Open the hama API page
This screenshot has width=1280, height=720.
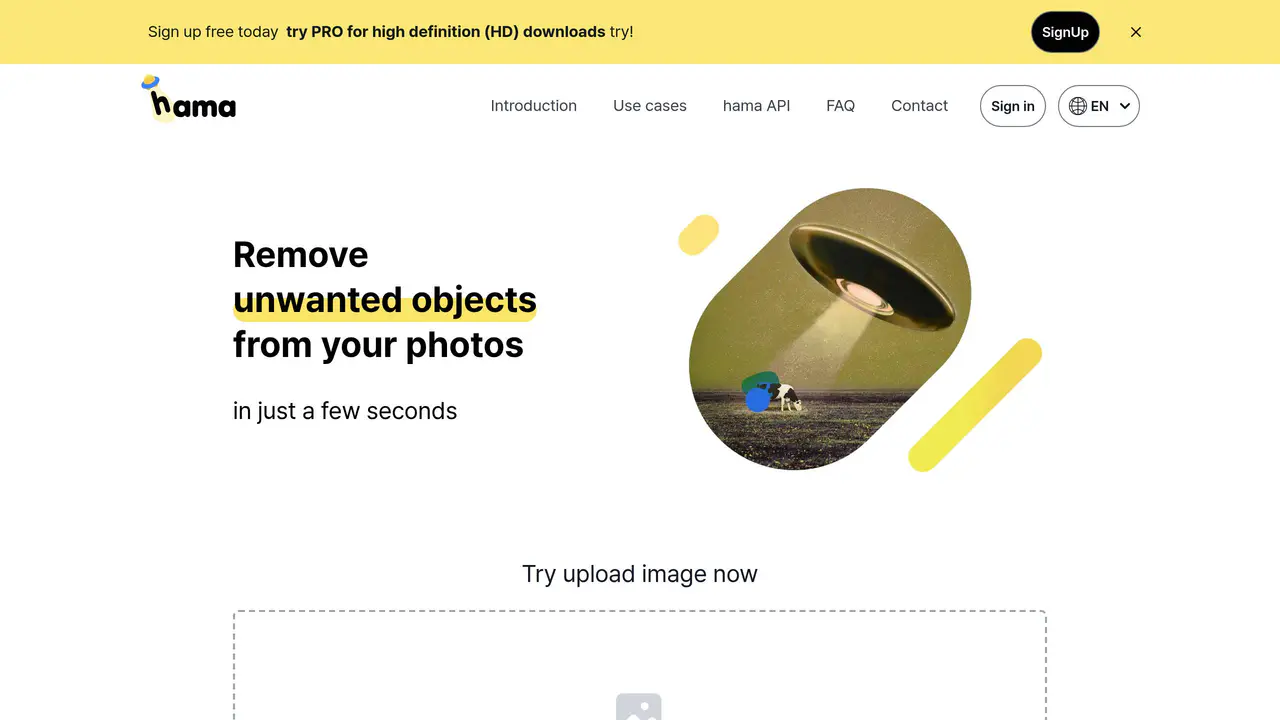click(x=756, y=106)
